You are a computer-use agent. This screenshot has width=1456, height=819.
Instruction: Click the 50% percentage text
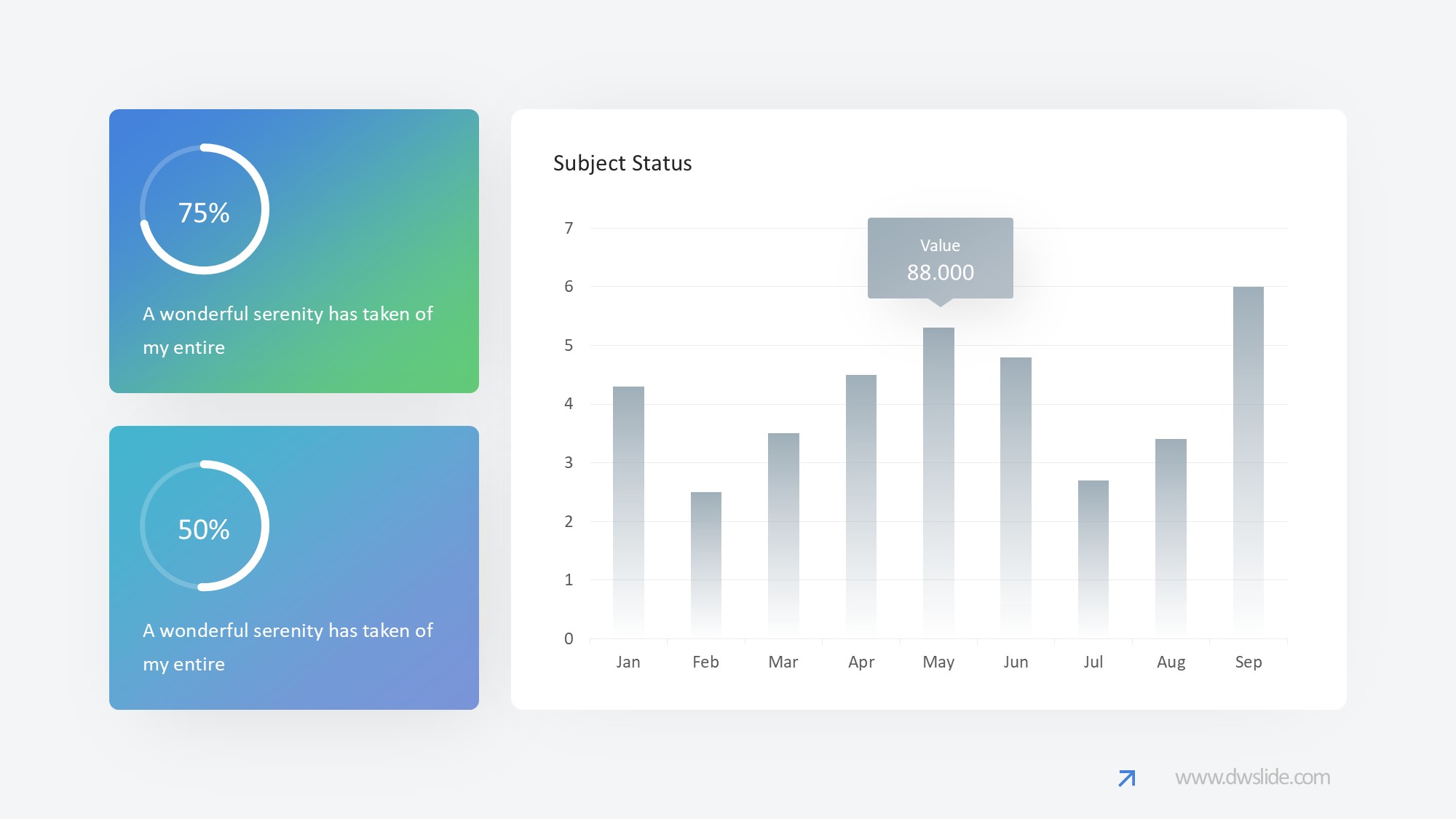(204, 530)
